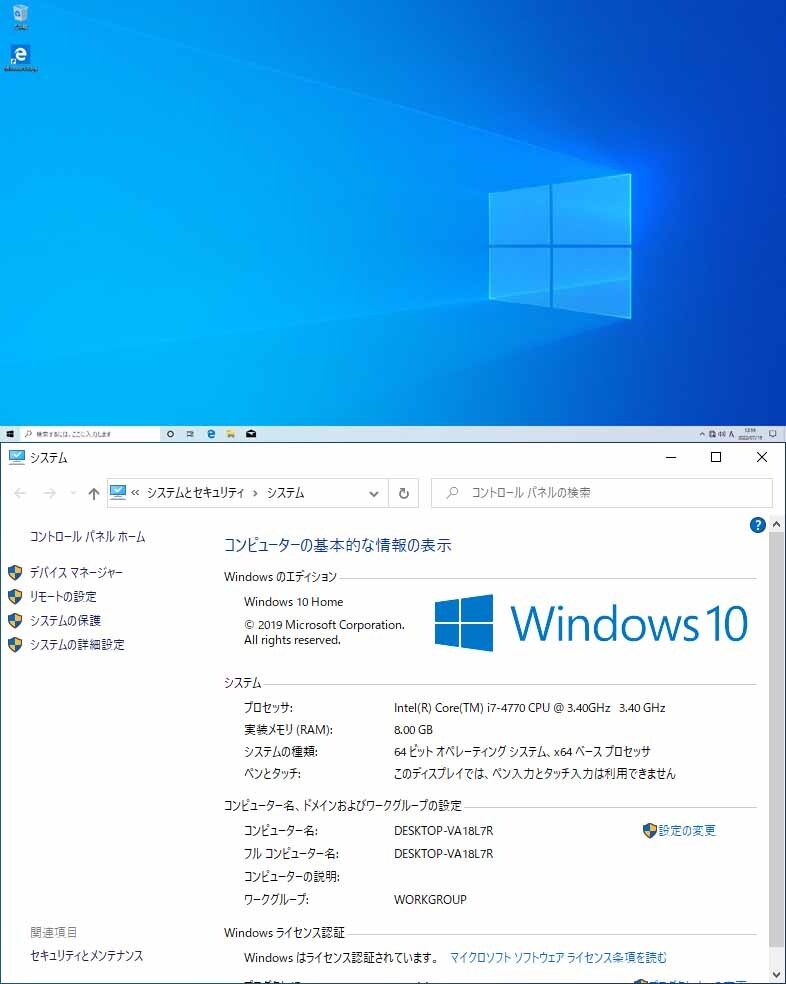Open コントロール パネル ホーム

88,537
